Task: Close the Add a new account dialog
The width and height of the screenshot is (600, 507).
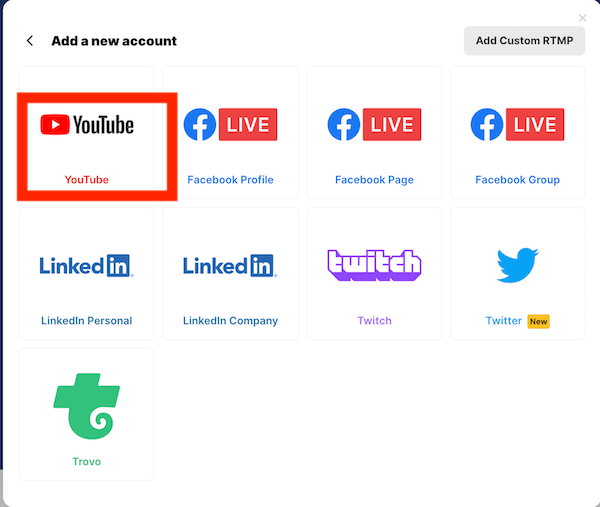Action: pos(582,18)
